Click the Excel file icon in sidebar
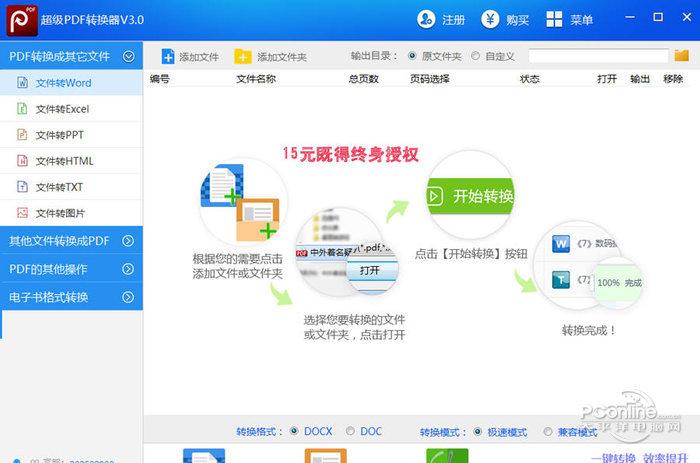 (22, 108)
